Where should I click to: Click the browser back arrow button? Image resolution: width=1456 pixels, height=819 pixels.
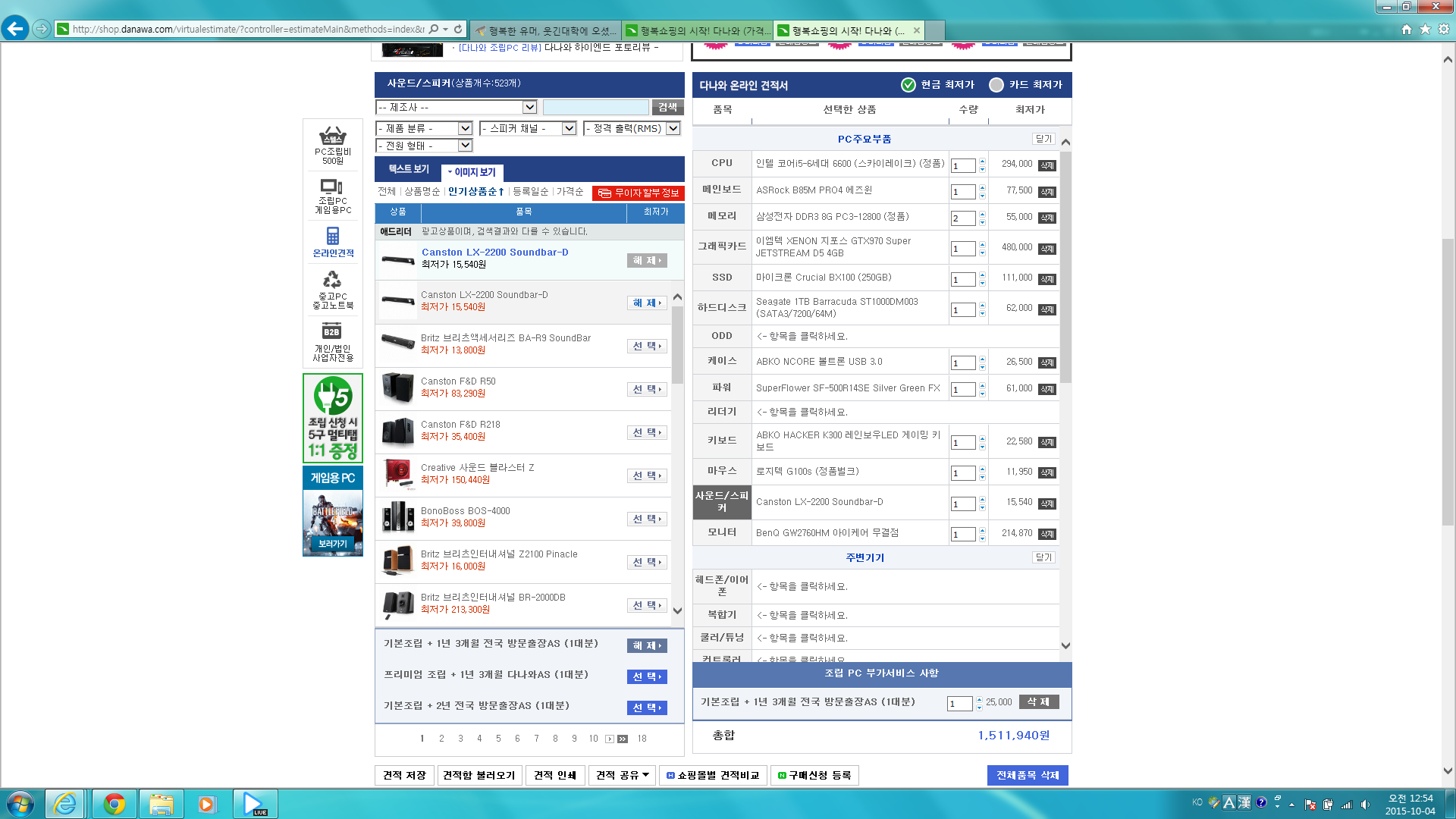pyautogui.click(x=15, y=29)
